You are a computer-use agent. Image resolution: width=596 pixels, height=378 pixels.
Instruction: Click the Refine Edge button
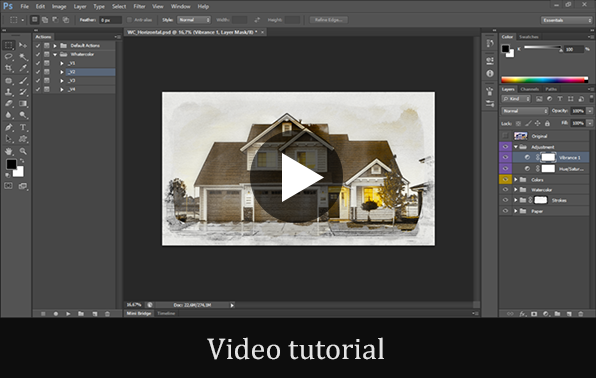329,20
